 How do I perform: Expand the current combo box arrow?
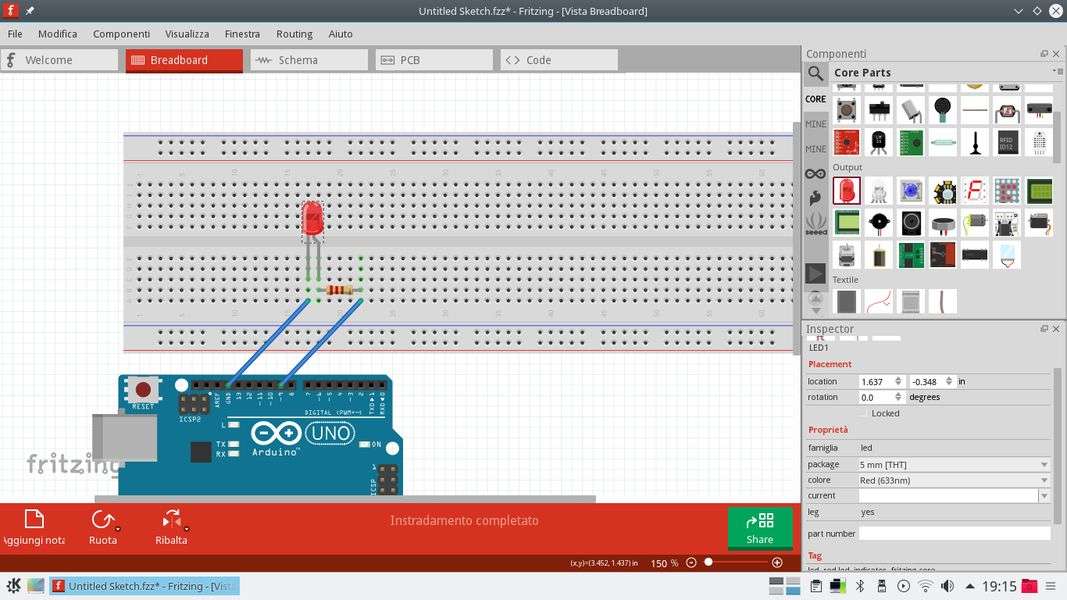pyautogui.click(x=1044, y=496)
